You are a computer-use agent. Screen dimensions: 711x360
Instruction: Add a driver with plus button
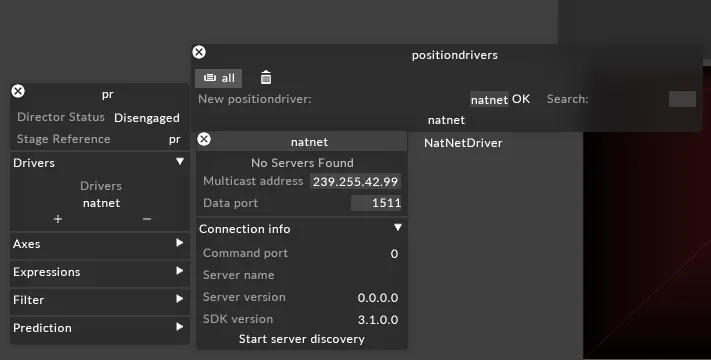coord(58,219)
